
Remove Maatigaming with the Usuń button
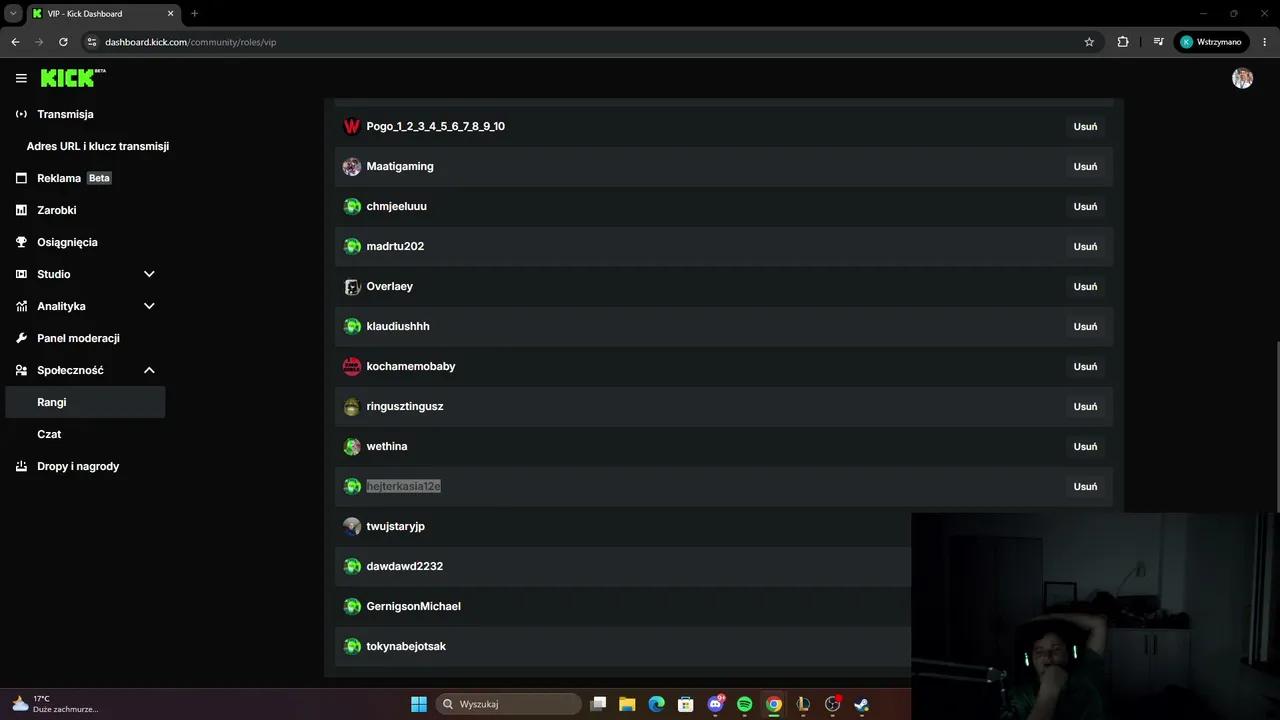coord(1085,166)
